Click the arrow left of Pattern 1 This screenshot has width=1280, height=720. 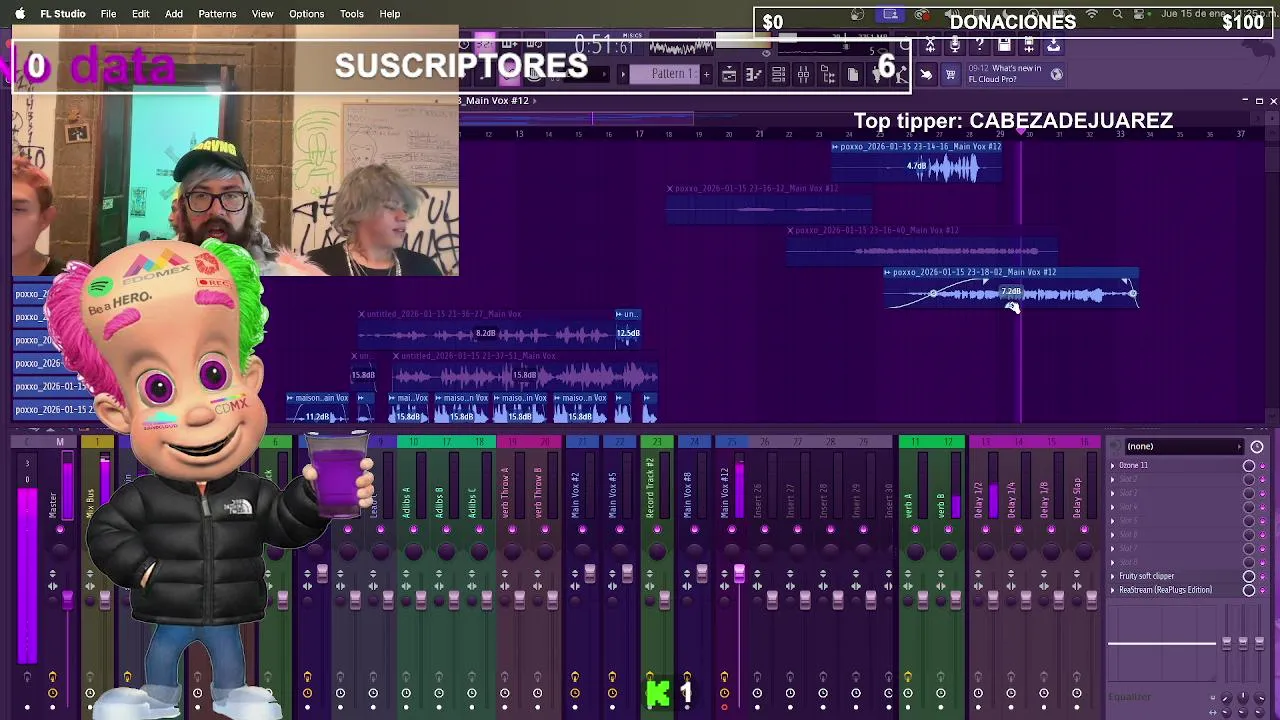click(623, 74)
